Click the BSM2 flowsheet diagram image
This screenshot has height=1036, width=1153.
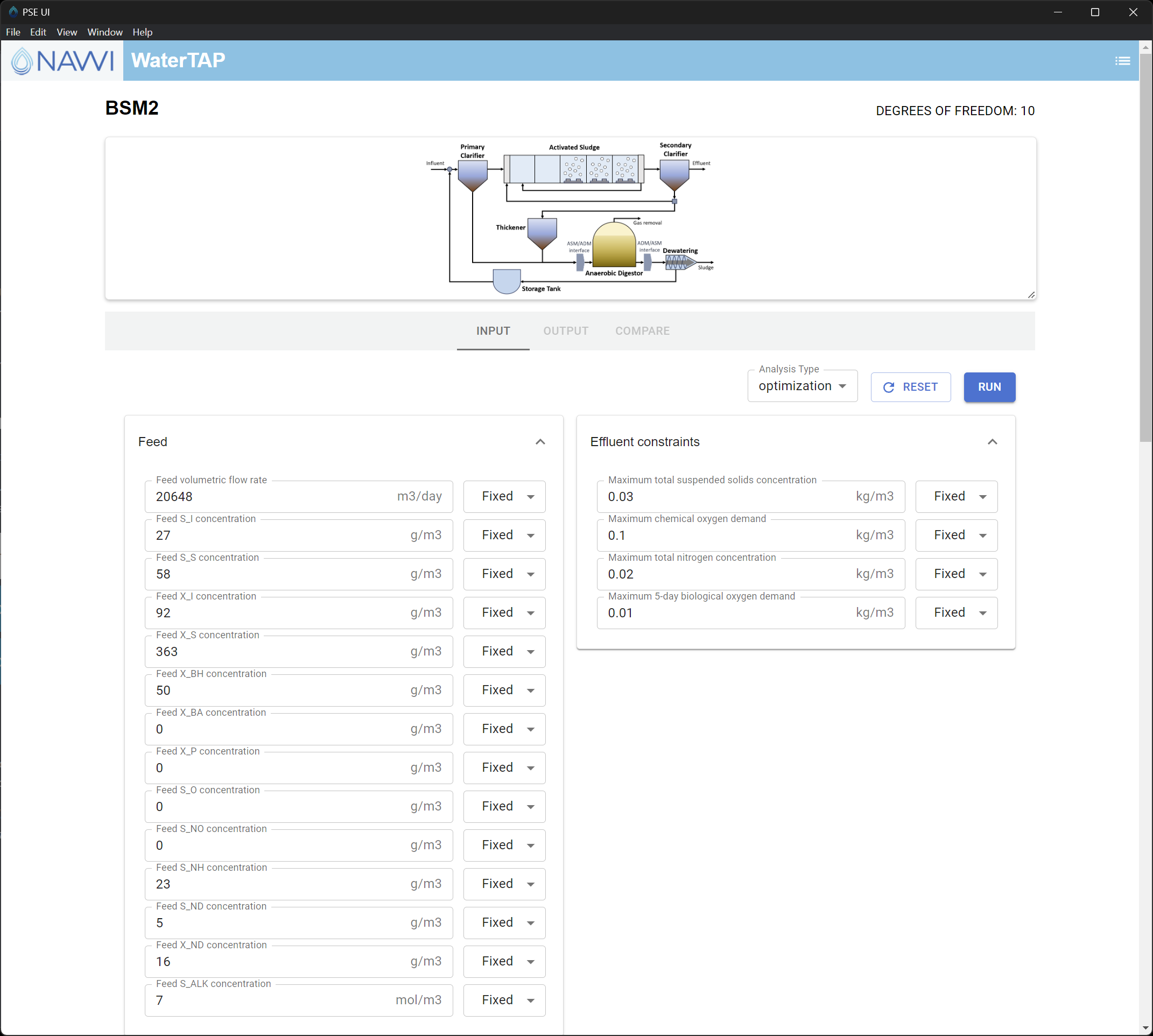point(570,218)
